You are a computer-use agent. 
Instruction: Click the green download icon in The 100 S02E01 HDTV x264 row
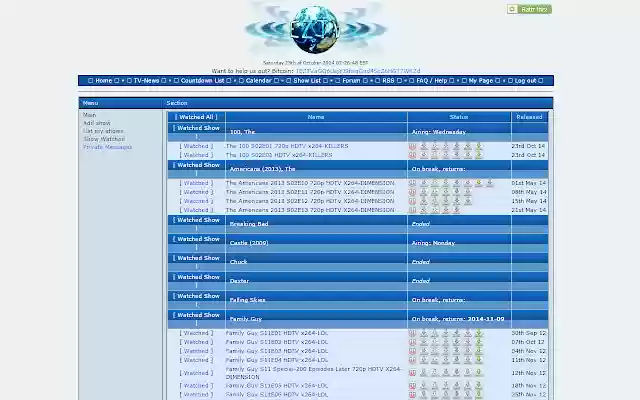coord(478,155)
